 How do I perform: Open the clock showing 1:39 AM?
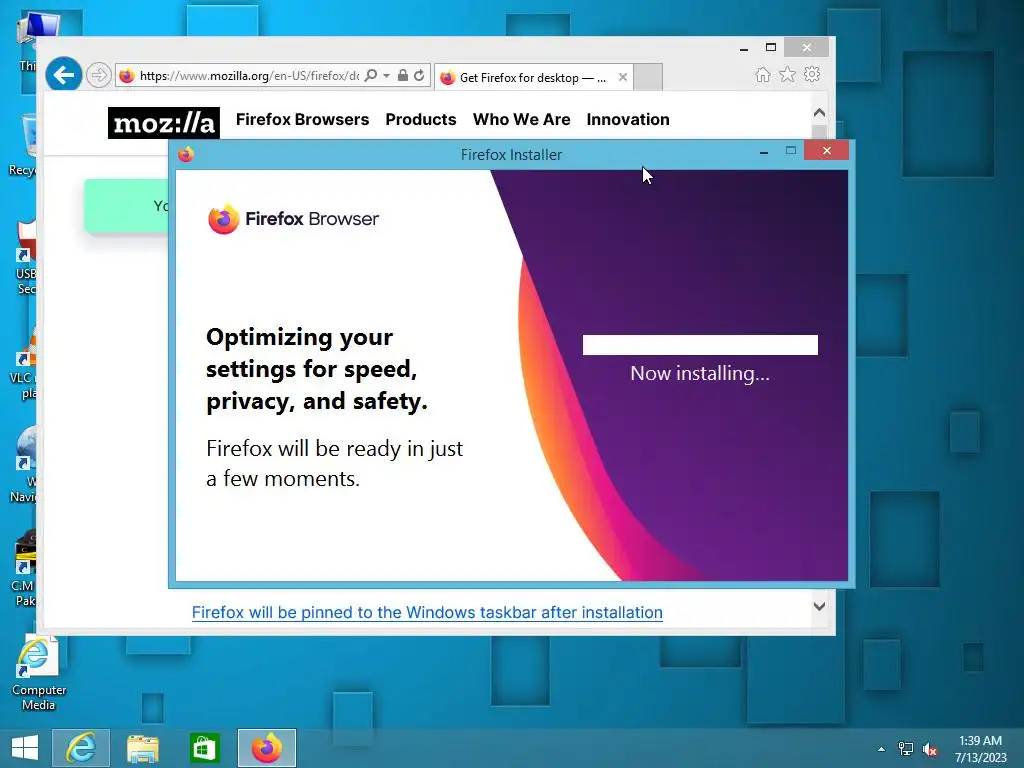981,749
